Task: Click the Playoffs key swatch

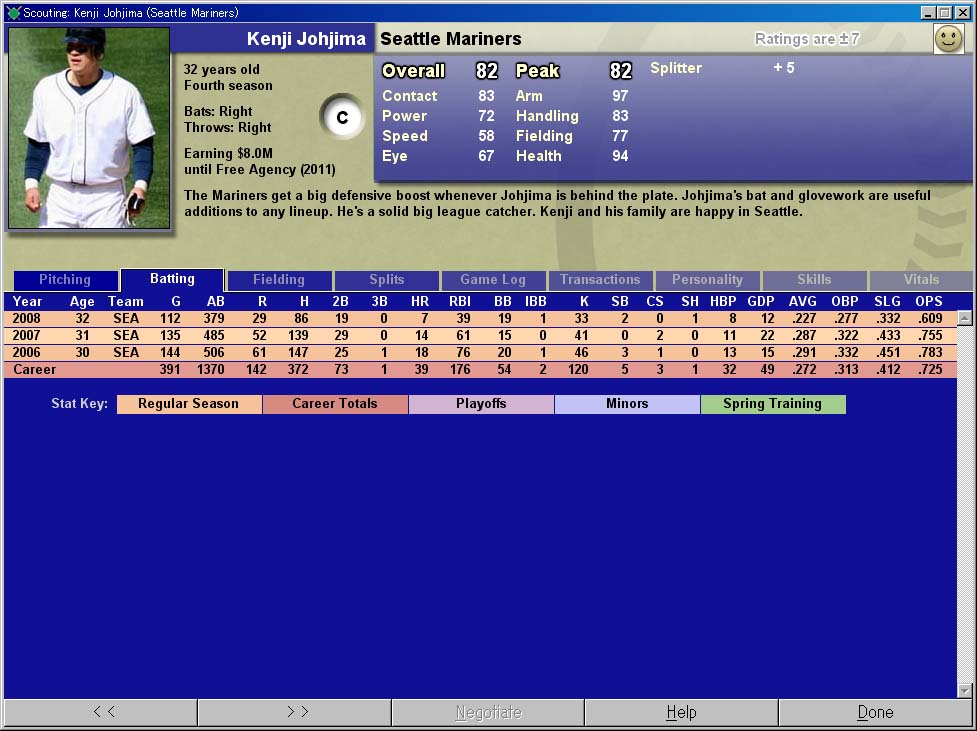Action: 481,404
